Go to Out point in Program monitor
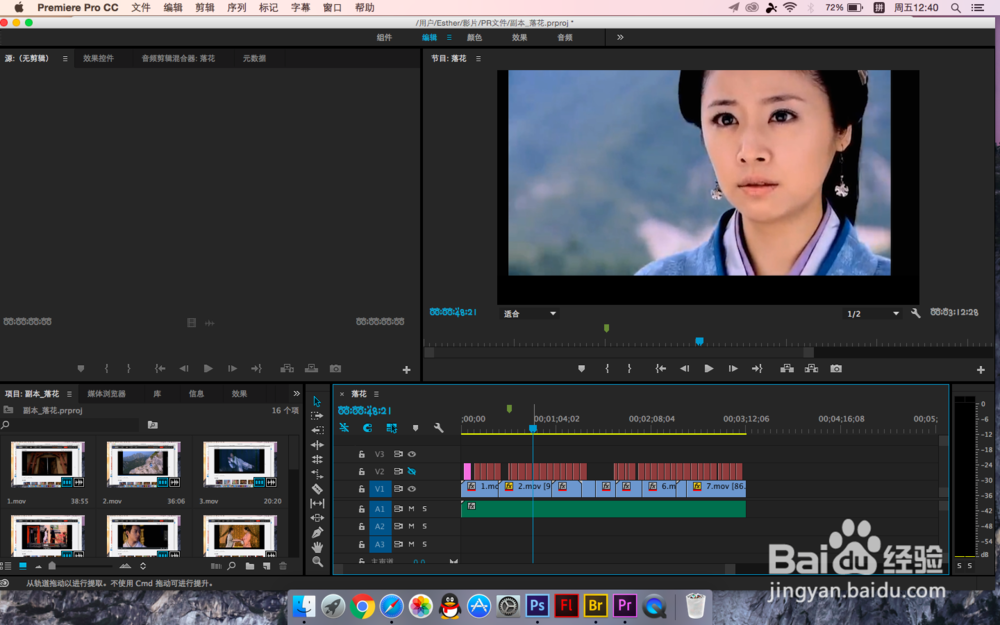The image size is (1000, 625). point(757,369)
